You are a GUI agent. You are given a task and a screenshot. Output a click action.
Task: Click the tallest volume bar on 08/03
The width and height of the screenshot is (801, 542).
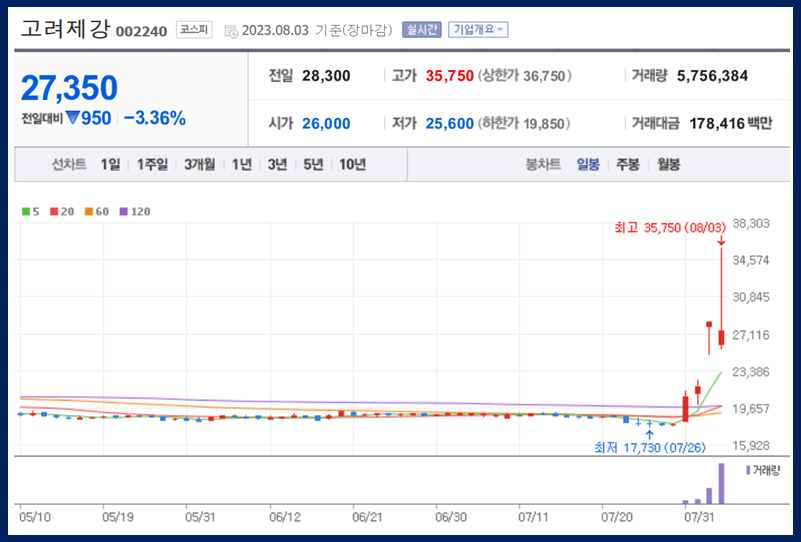(x=721, y=483)
